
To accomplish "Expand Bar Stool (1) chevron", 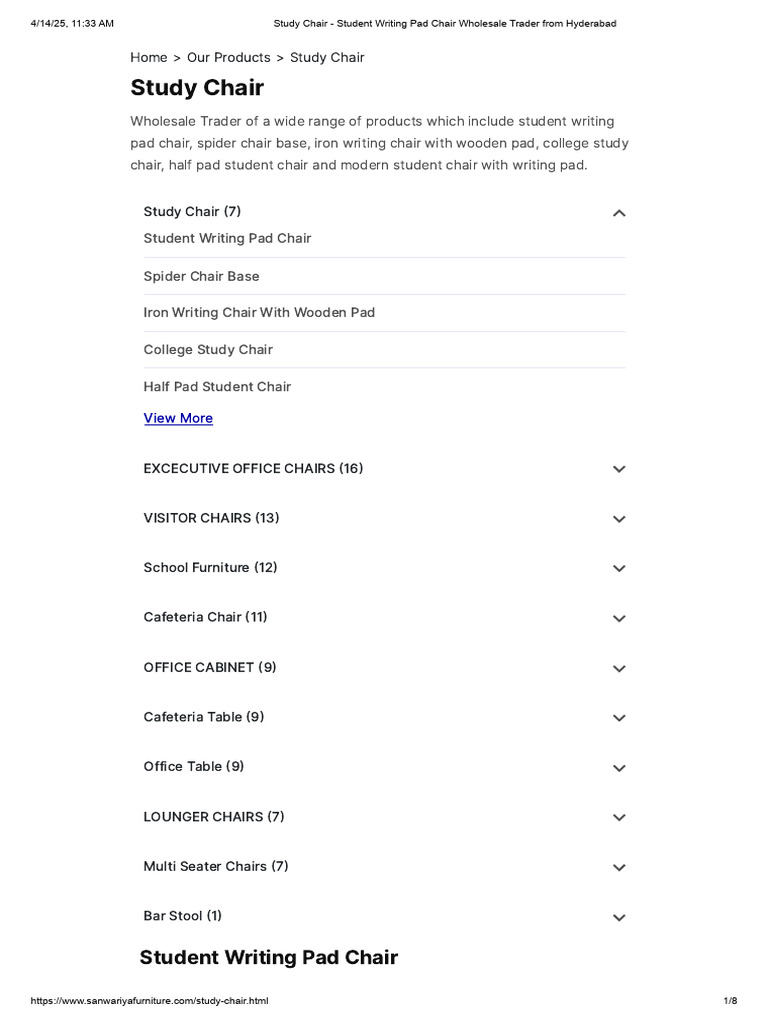I will tap(618, 917).
